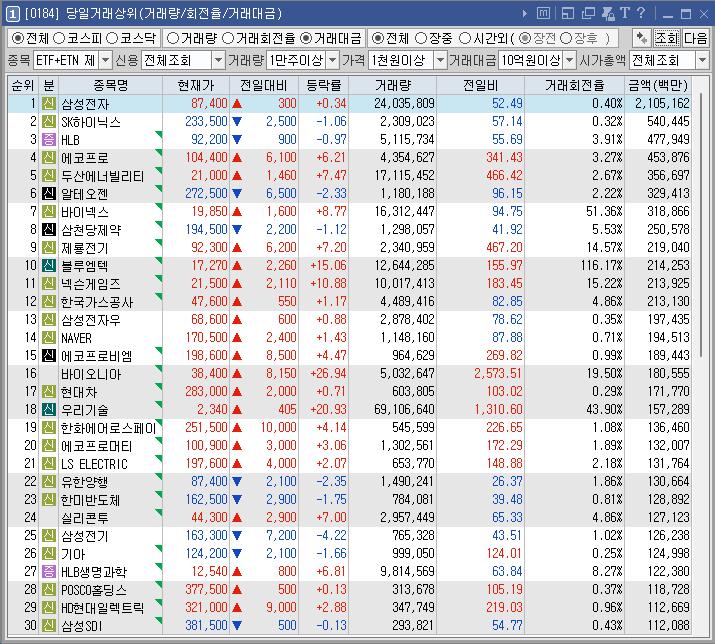Select the 전일비 column header
The height and width of the screenshot is (644, 715).
[x=481, y=85]
